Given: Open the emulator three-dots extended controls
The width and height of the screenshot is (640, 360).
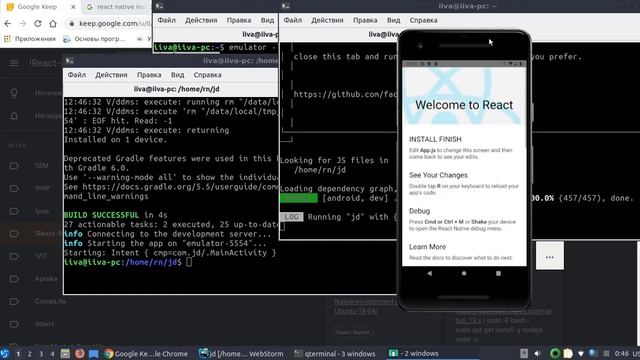Looking at the screenshot, I should point(550,257).
